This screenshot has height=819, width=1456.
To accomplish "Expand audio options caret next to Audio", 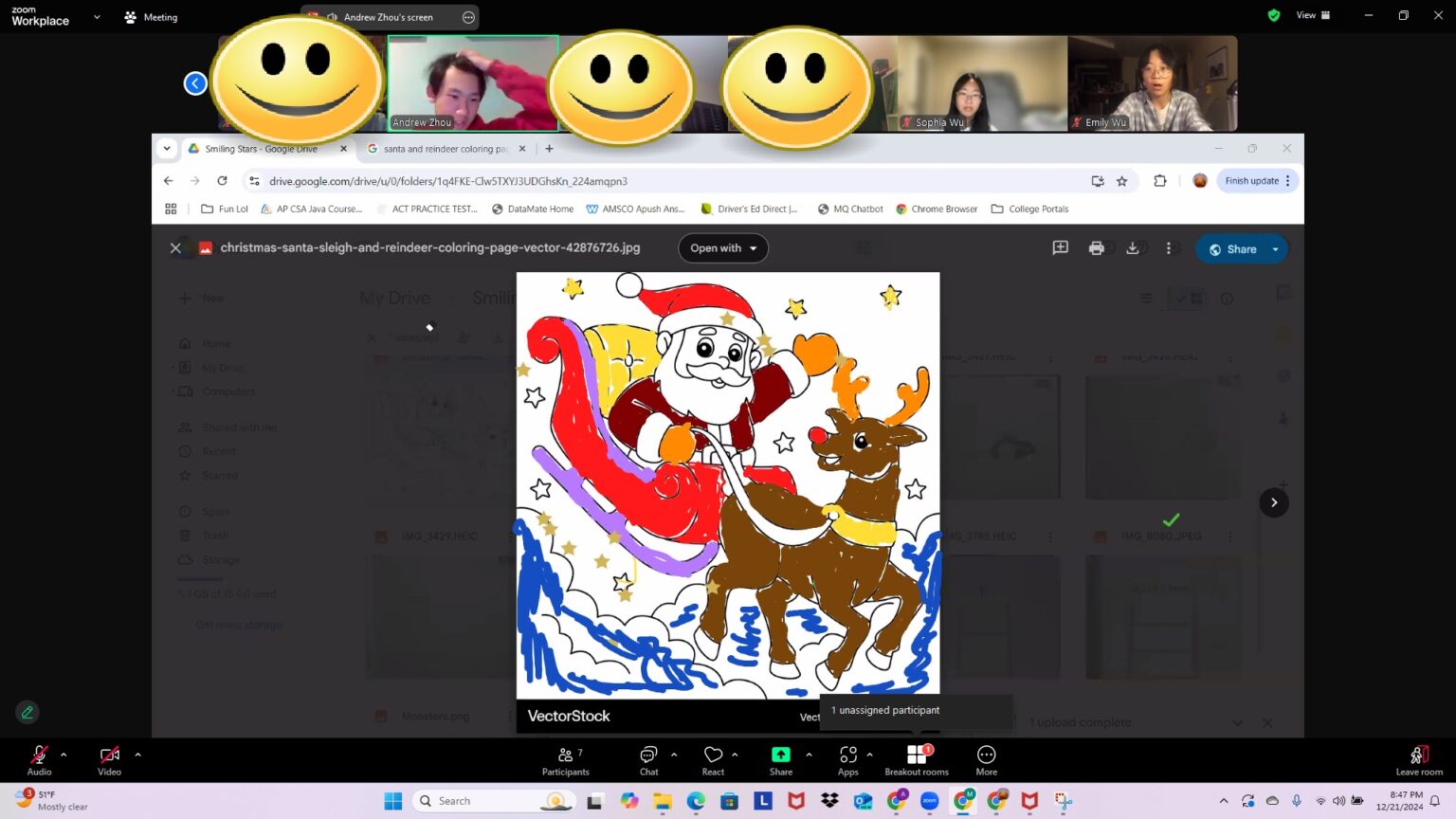I will [64, 755].
